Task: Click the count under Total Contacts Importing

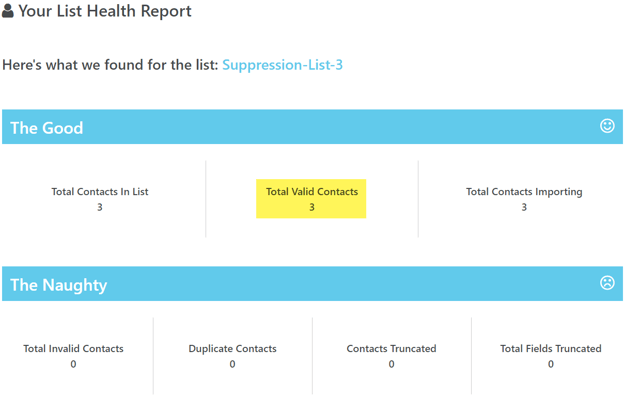Action: pos(524,207)
